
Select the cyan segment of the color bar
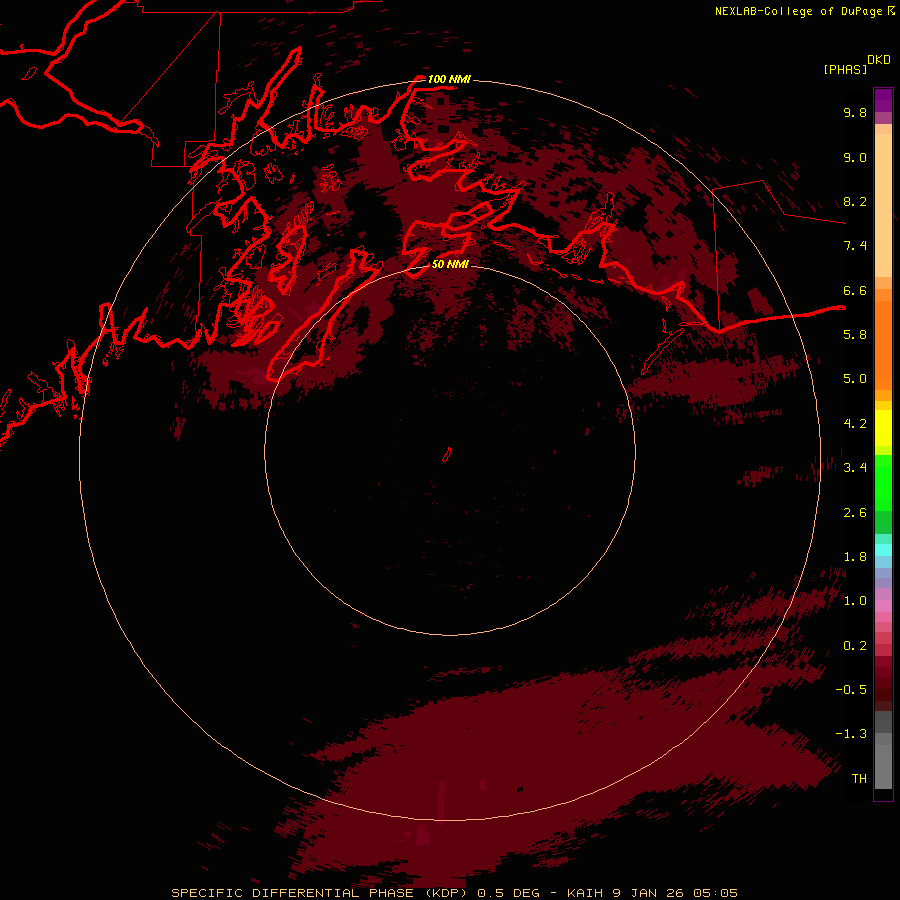click(883, 549)
